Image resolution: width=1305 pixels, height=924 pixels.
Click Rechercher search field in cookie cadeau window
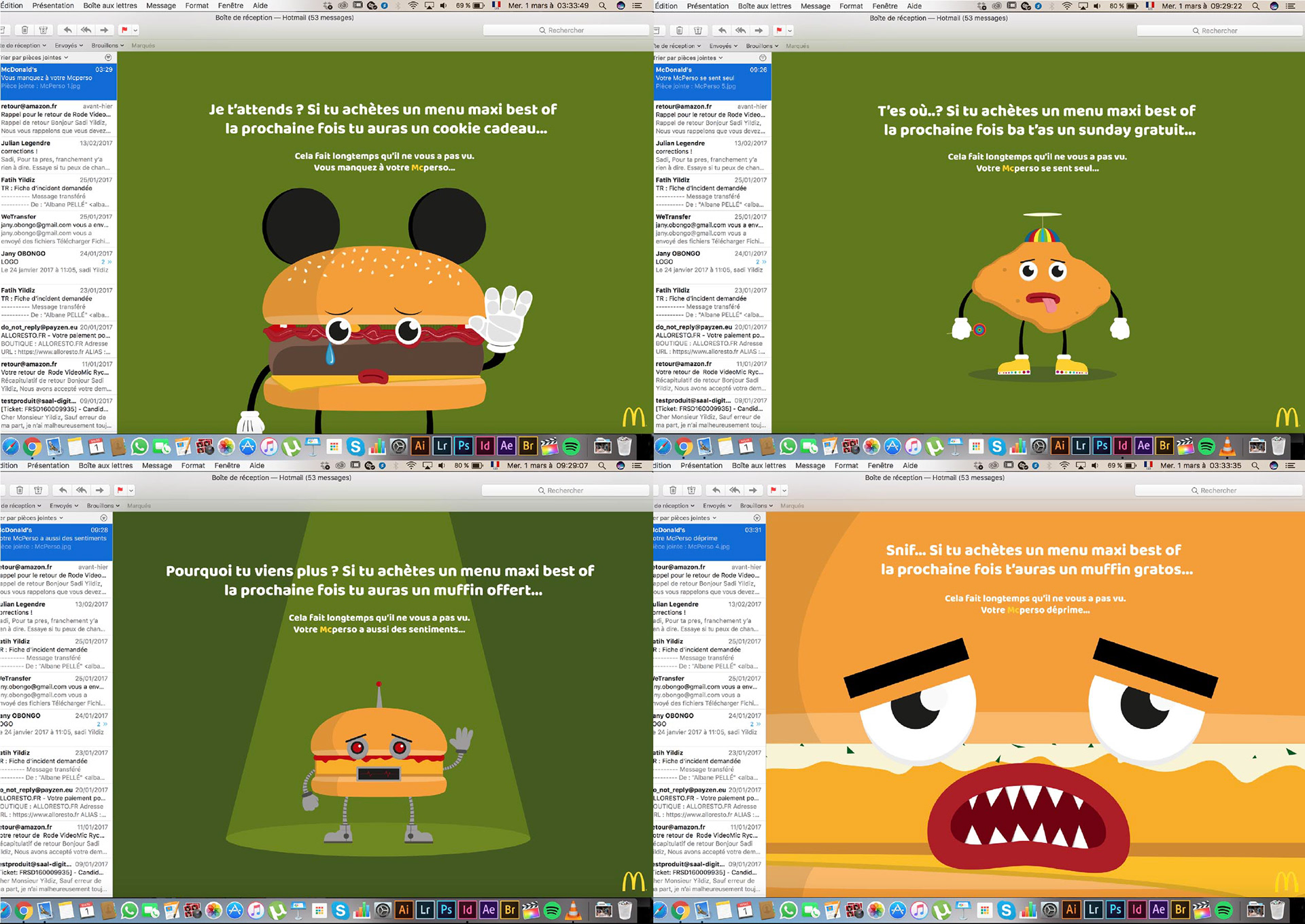point(565,30)
